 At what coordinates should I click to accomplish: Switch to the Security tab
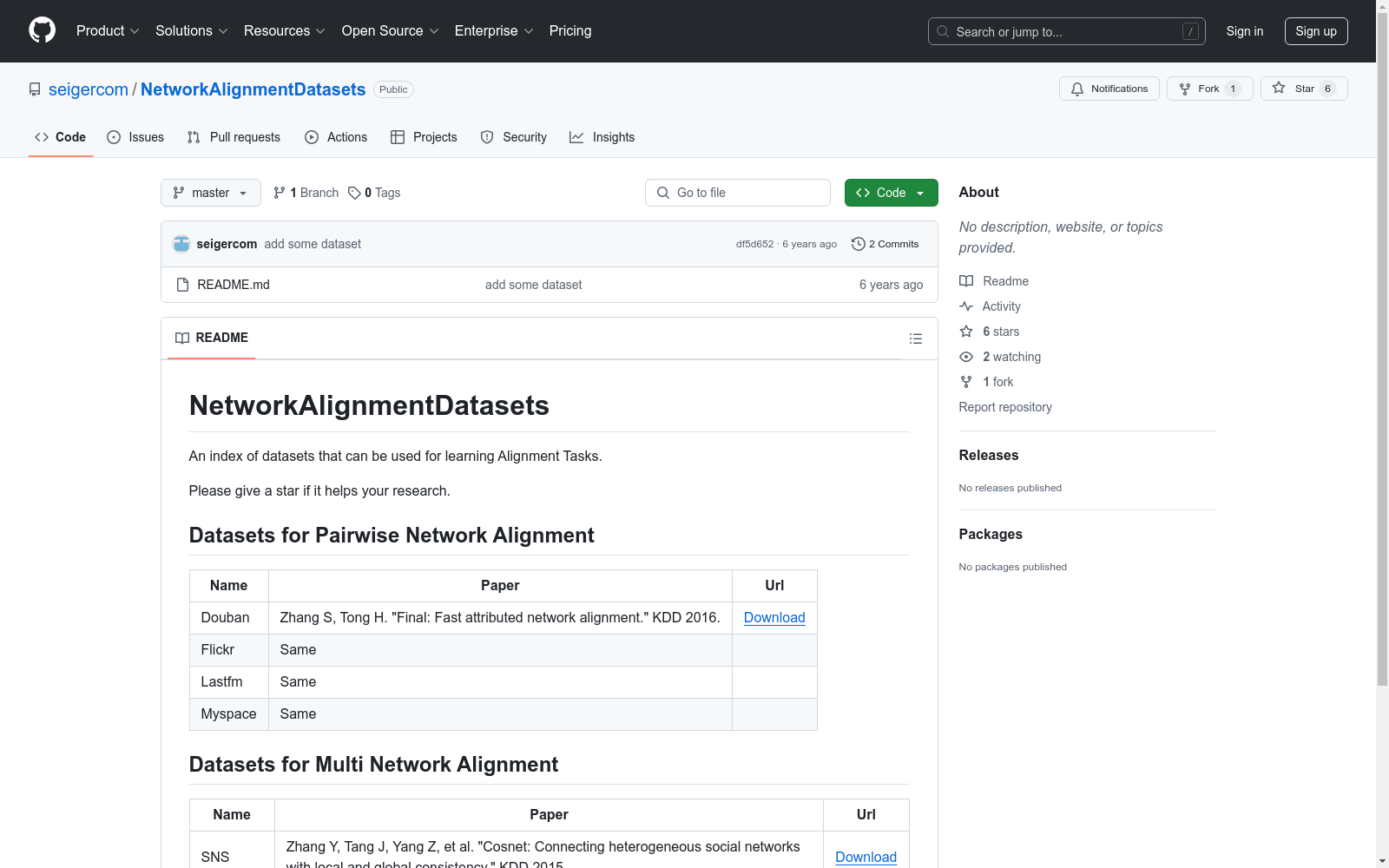514,137
